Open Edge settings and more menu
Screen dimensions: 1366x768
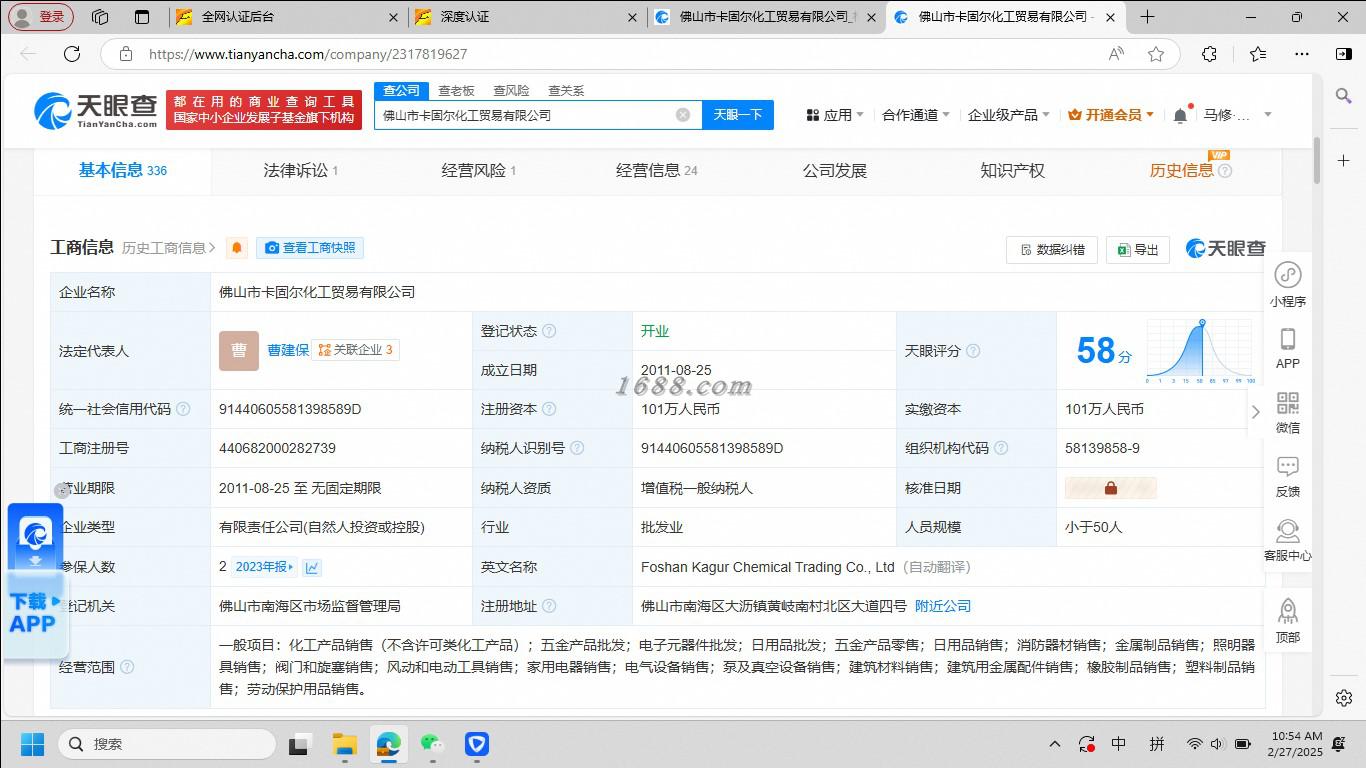pyautogui.click(x=1301, y=54)
